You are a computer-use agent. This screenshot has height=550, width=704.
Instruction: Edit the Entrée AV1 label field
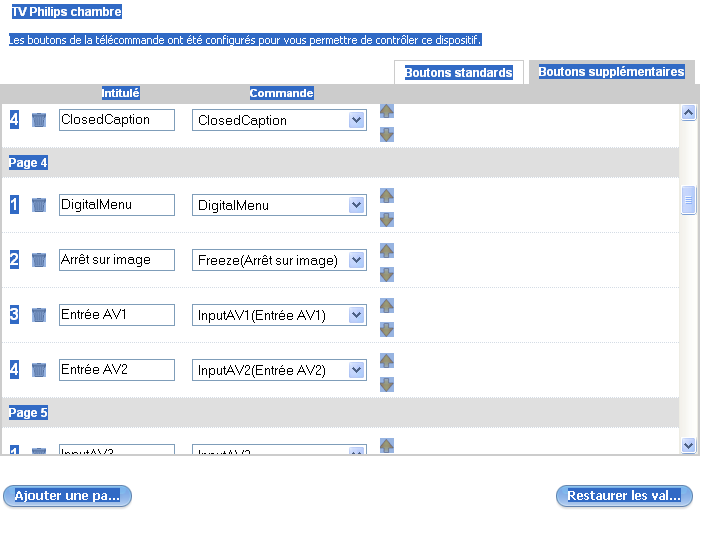pyautogui.click(x=116, y=315)
